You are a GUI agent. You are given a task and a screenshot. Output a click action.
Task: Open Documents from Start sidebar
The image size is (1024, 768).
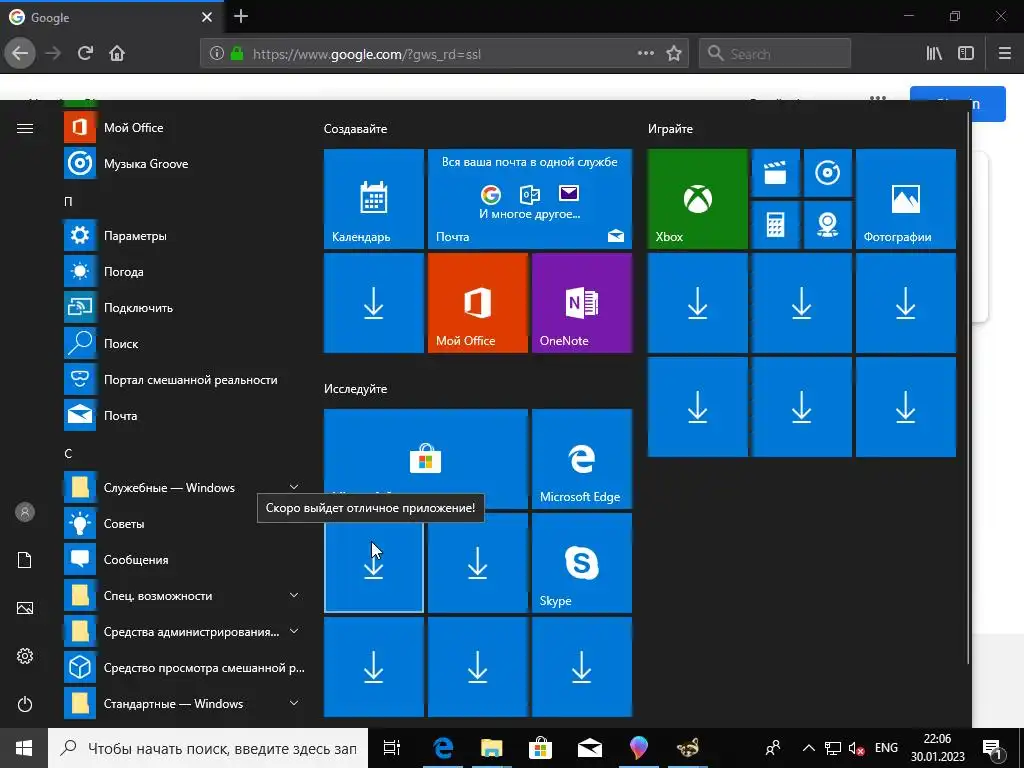pyautogui.click(x=25, y=560)
